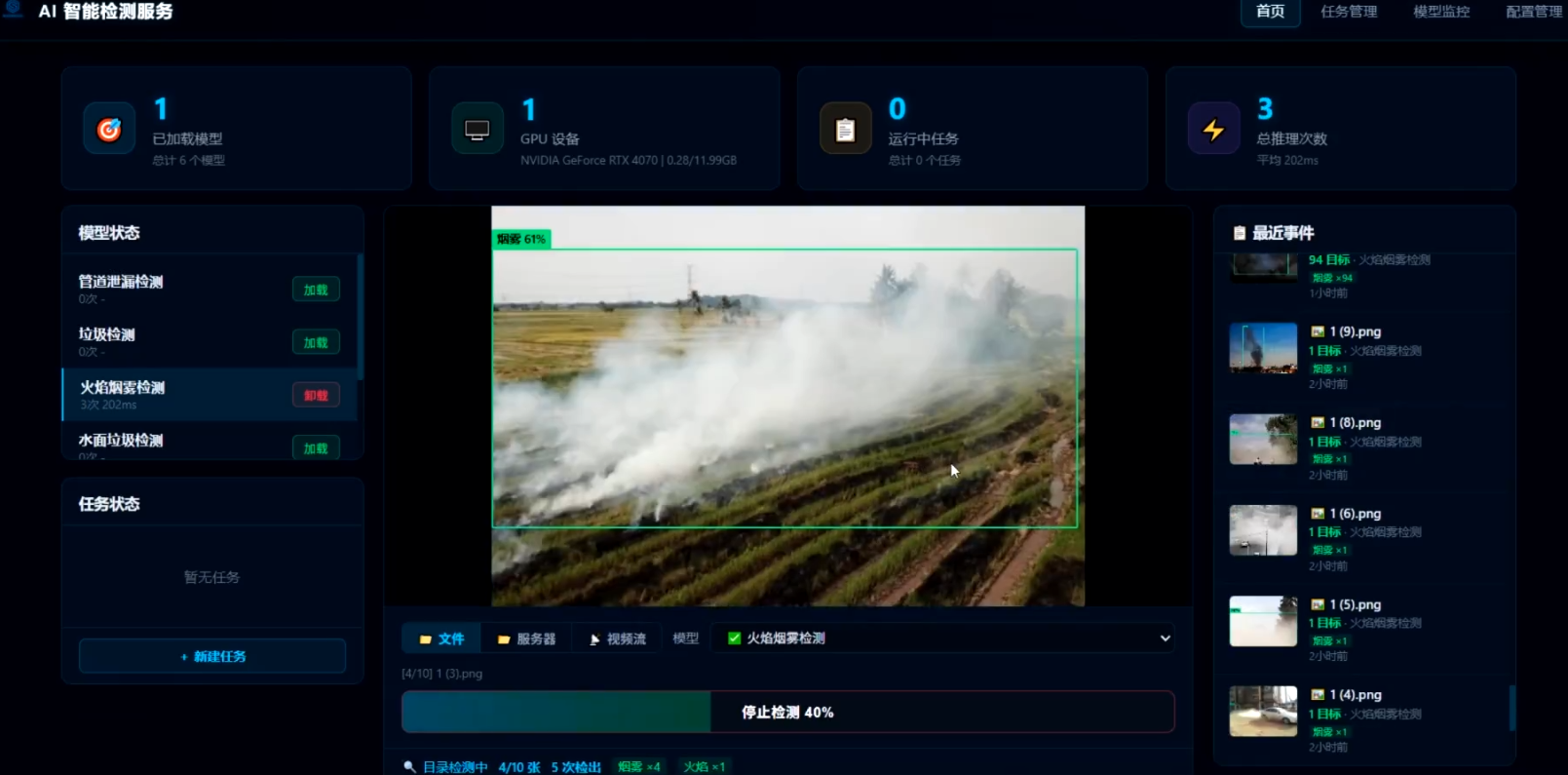Load the 管道泄漏检测 model
The height and width of the screenshot is (775, 1568).
(x=316, y=290)
